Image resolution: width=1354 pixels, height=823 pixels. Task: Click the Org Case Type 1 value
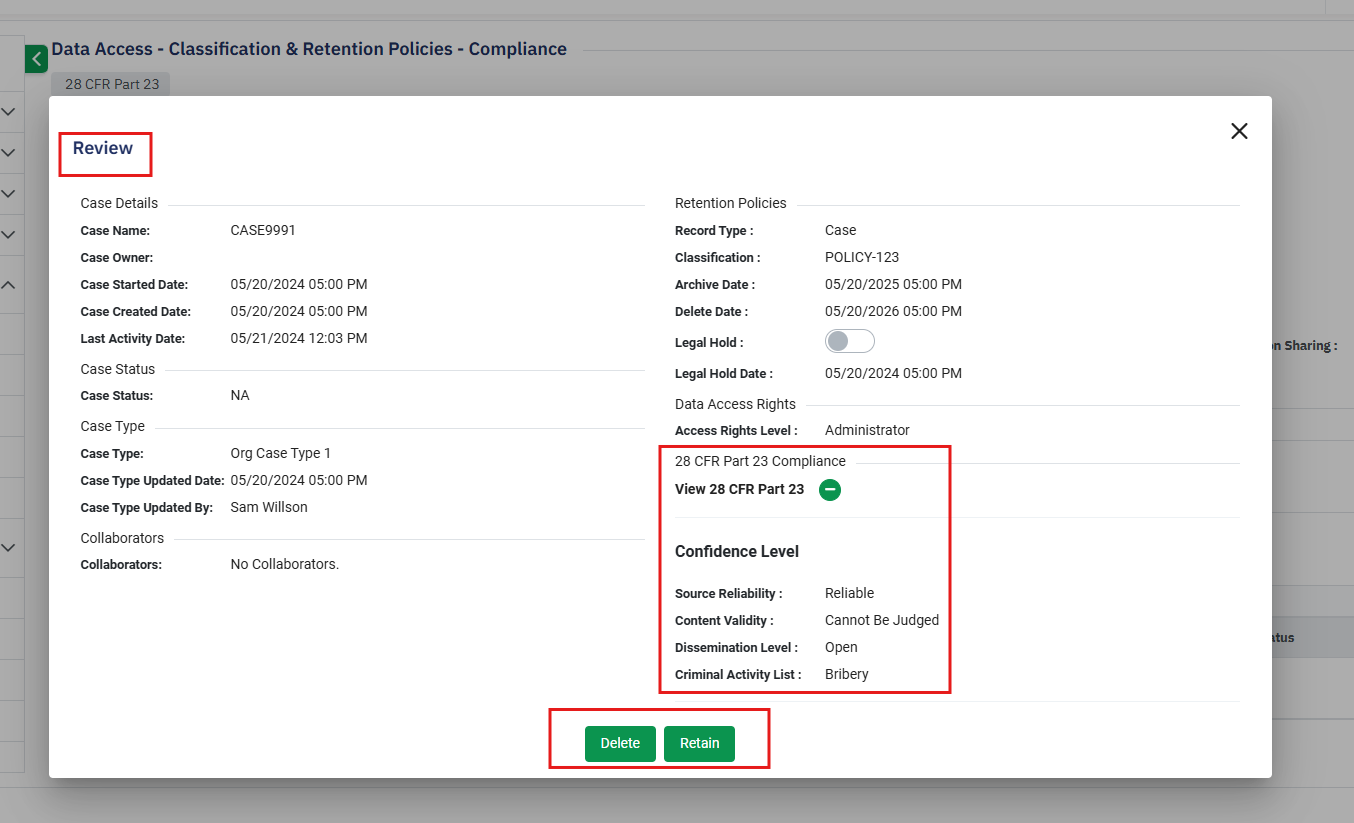(281, 453)
